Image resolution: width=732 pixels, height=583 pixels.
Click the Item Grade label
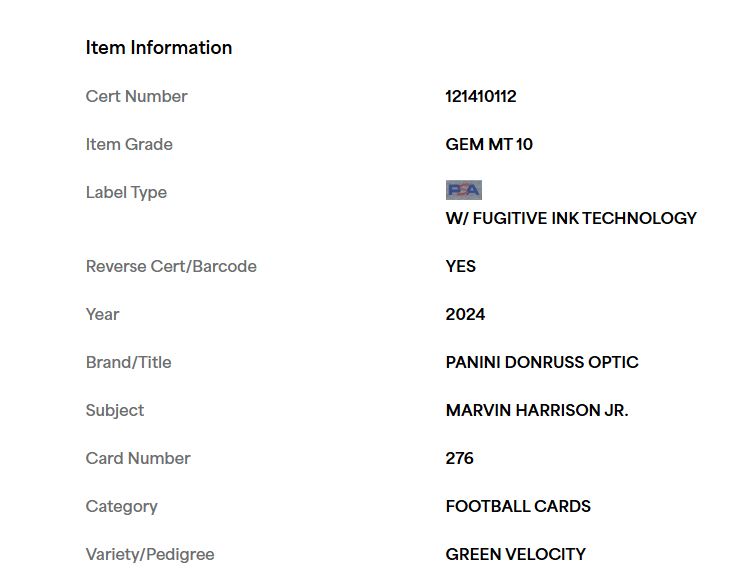point(129,144)
